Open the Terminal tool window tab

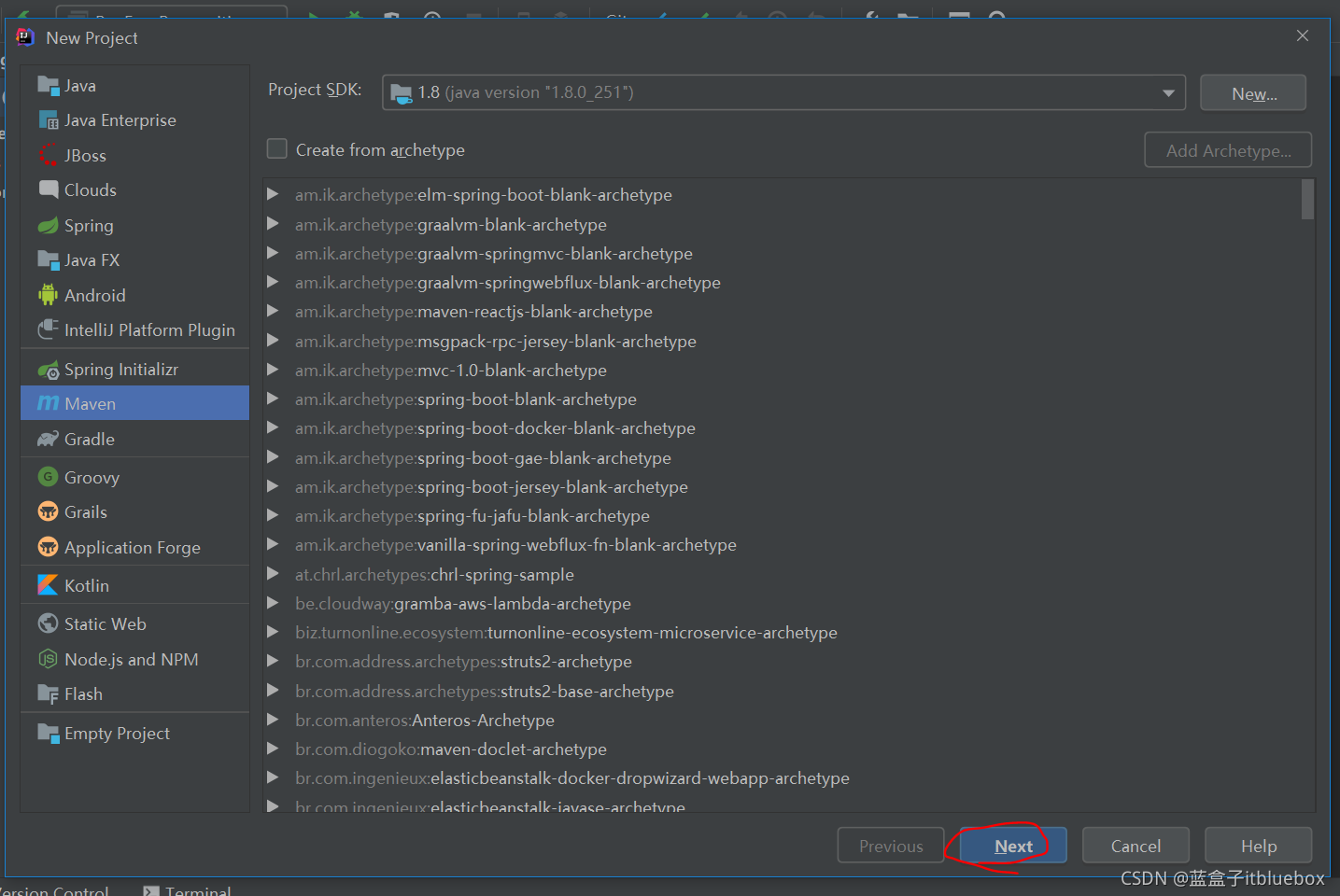click(x=187, y=891)
